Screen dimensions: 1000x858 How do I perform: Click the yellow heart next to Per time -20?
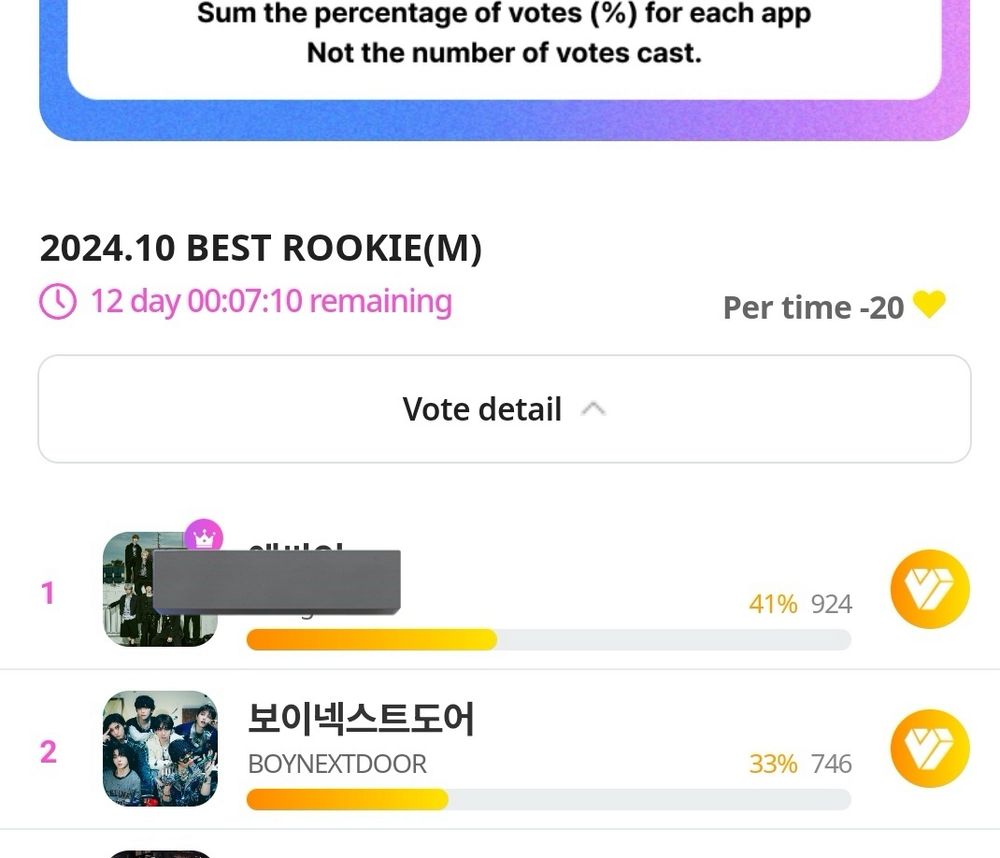click(929, 304)
